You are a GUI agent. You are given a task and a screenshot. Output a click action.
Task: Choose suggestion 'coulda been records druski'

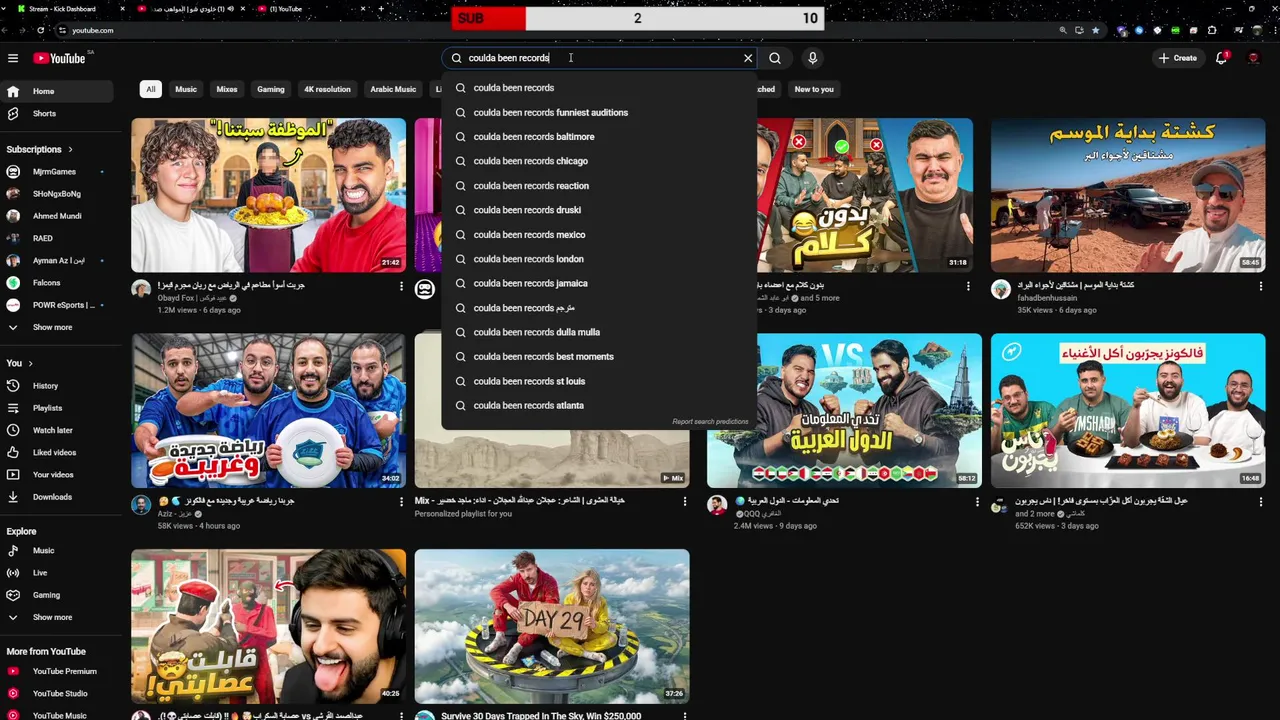point(598,210)
